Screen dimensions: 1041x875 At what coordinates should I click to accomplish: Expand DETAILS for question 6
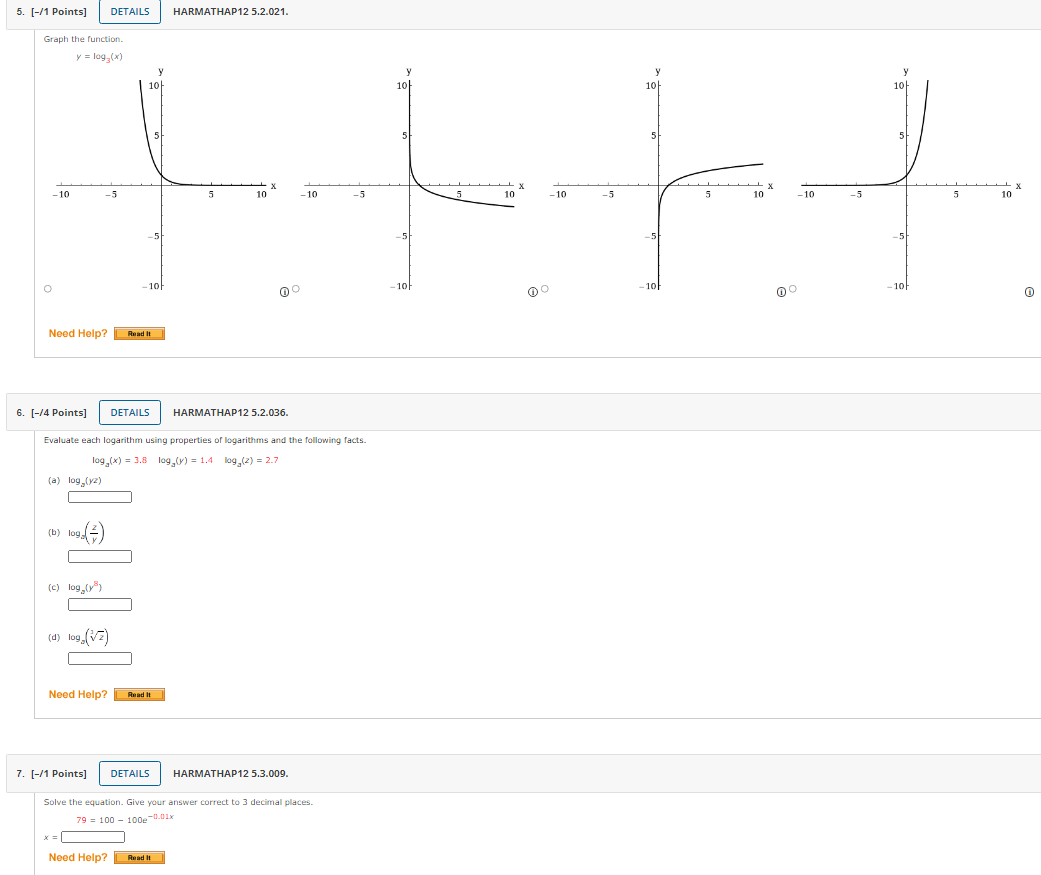(130, 412)
